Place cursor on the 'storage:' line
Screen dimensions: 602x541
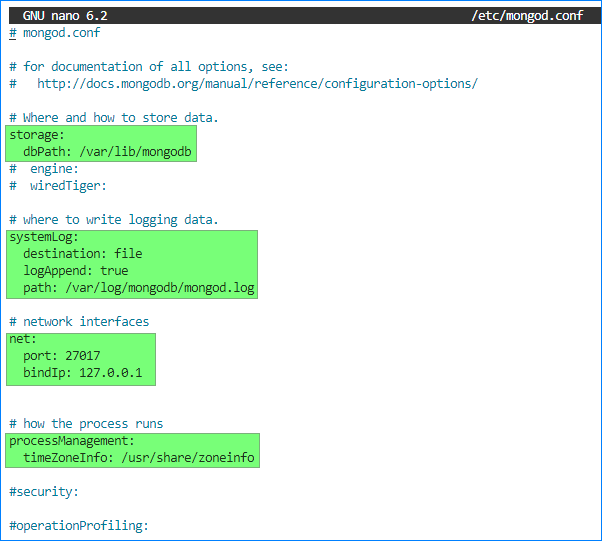point(37,135)
